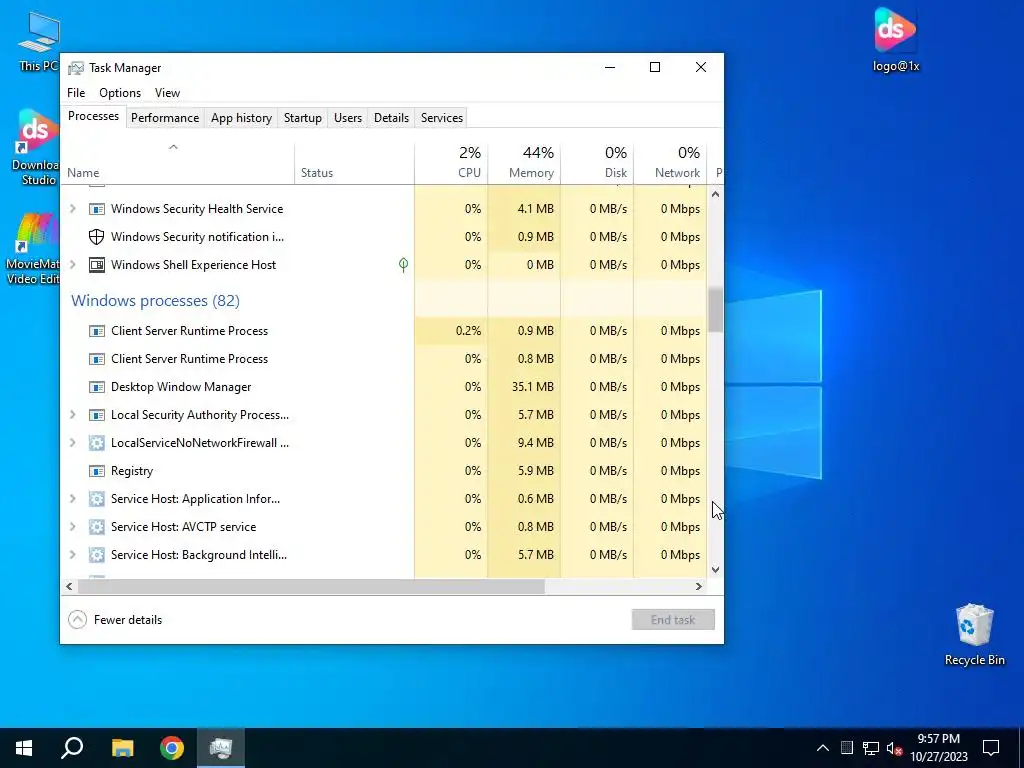The height and width of the screenshot is (768, 1024).
Task: Switch to the Startup tab
Action: (x=302, y=118)
